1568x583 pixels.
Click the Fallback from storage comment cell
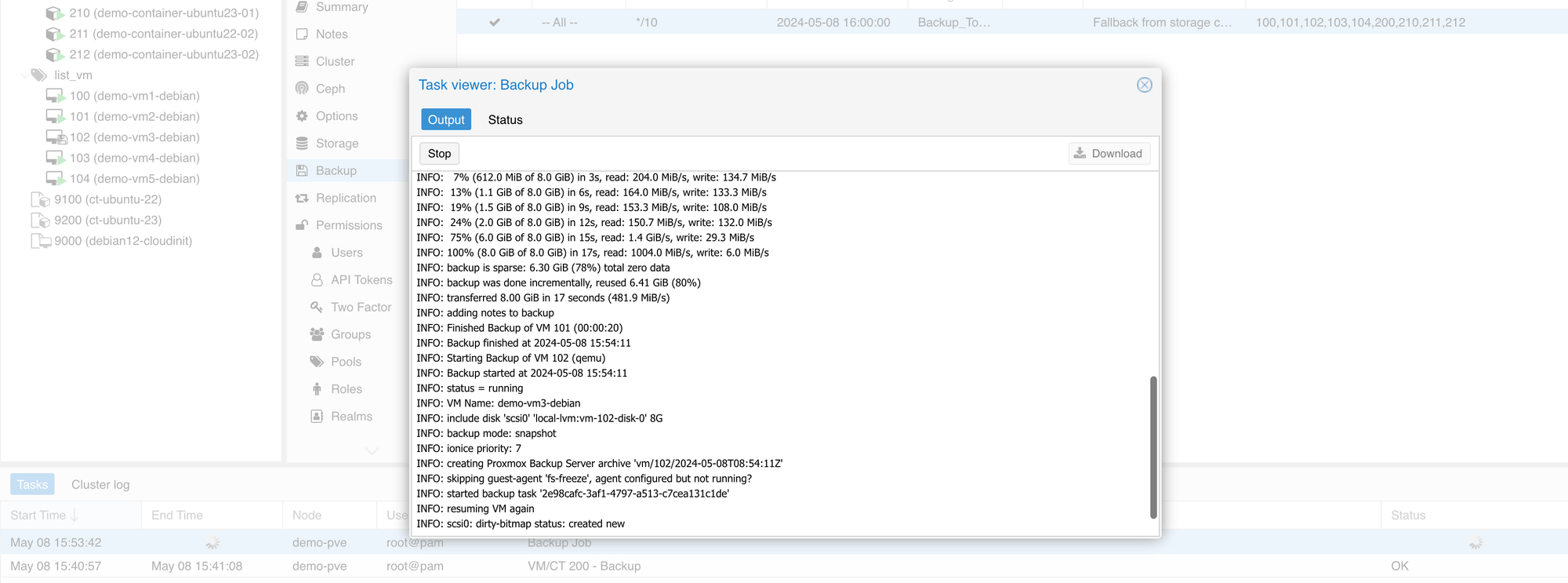(1162, 23)
